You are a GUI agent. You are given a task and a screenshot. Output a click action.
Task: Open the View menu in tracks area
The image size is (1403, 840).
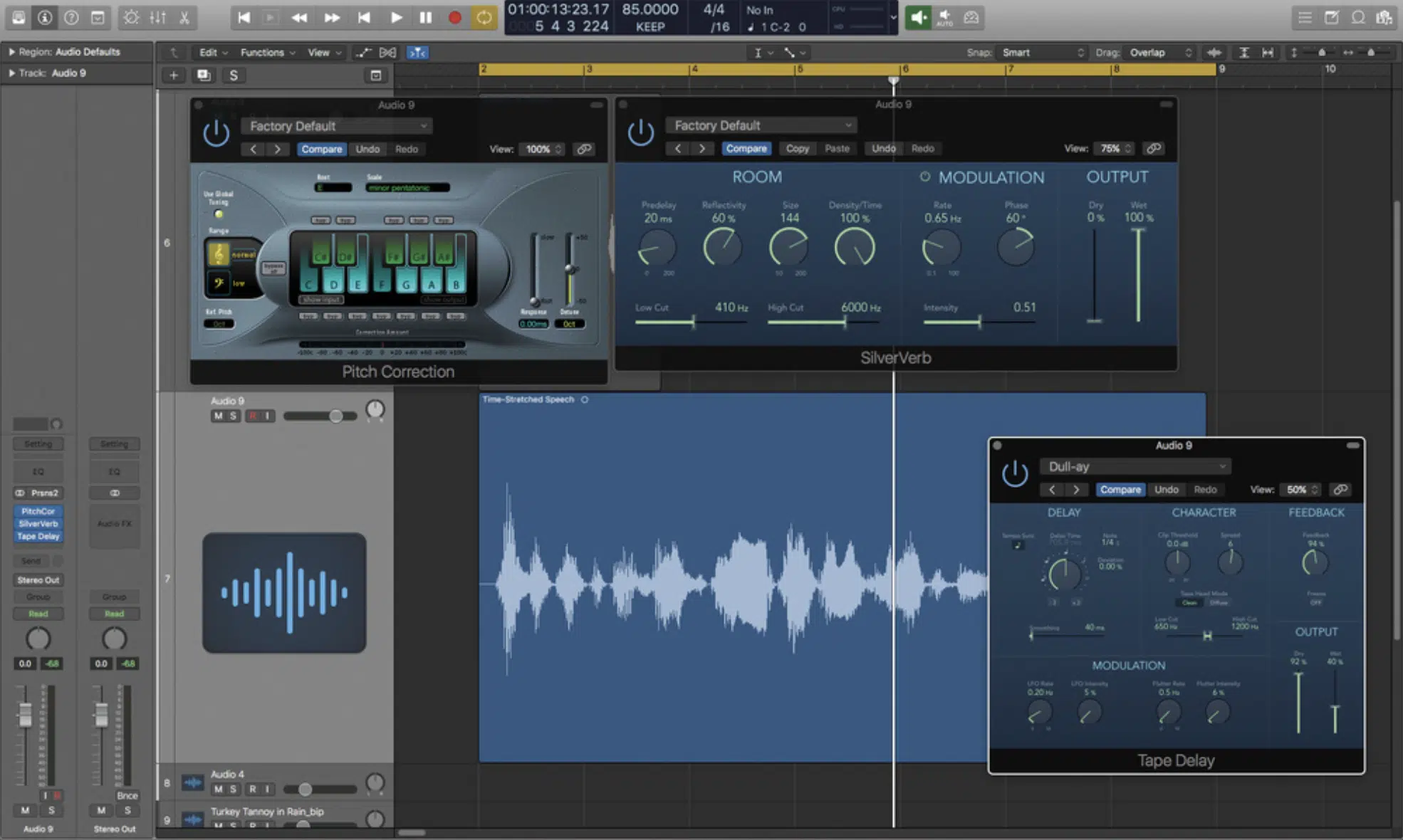point(324,53)
